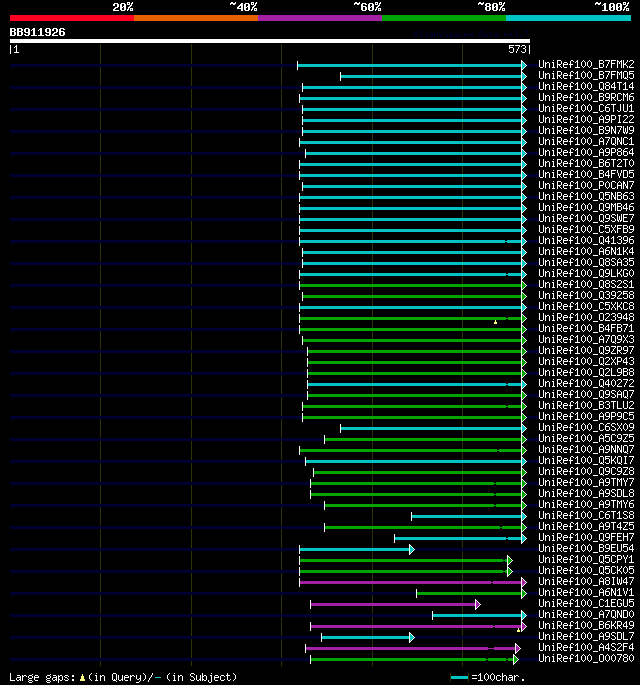Click the red 20% identity legend segment

[x=72, y=18]
